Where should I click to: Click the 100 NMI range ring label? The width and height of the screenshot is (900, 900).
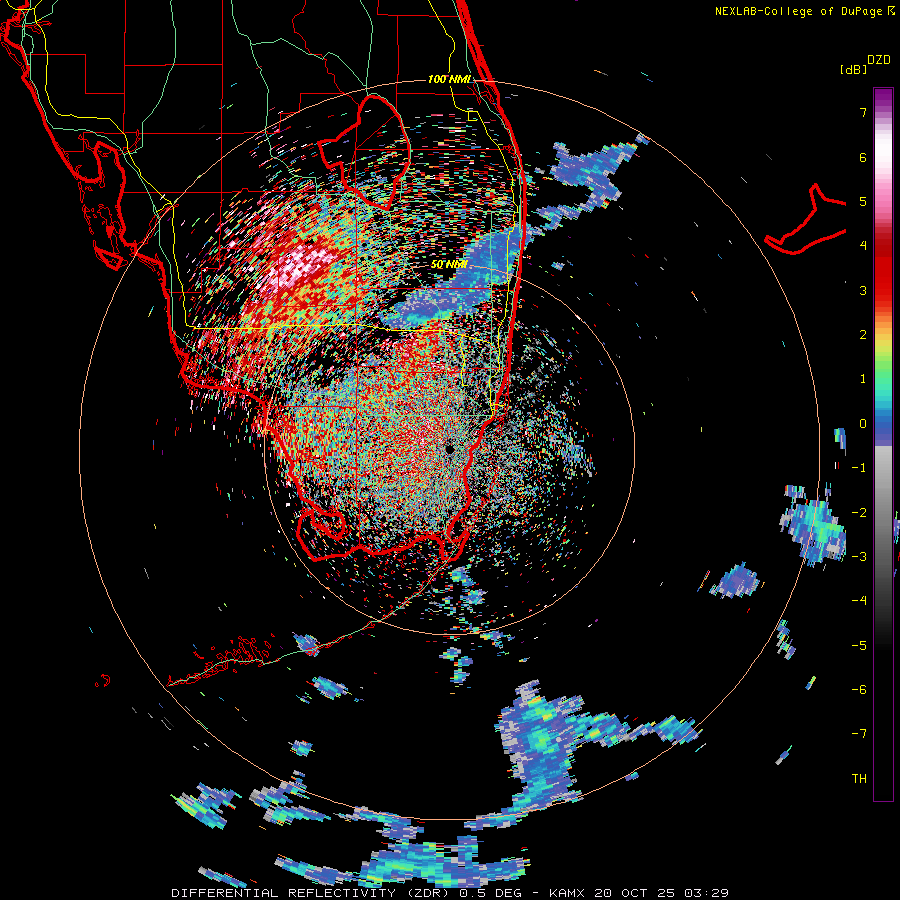click(x=449, y=79)
